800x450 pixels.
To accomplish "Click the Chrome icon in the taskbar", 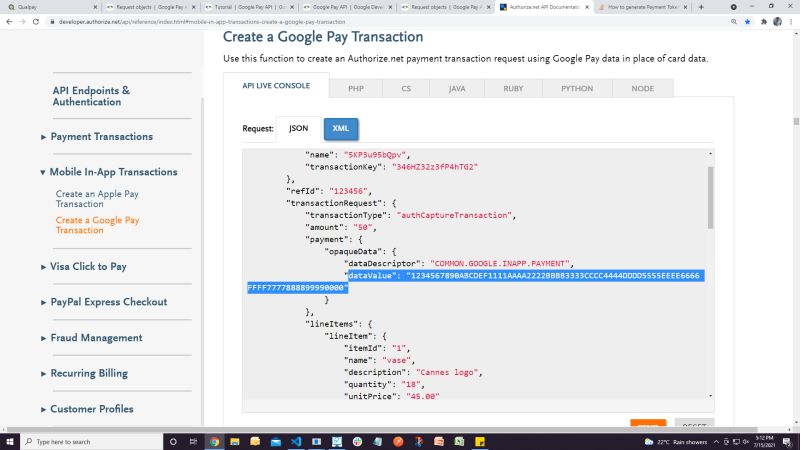I will (214, 442).
